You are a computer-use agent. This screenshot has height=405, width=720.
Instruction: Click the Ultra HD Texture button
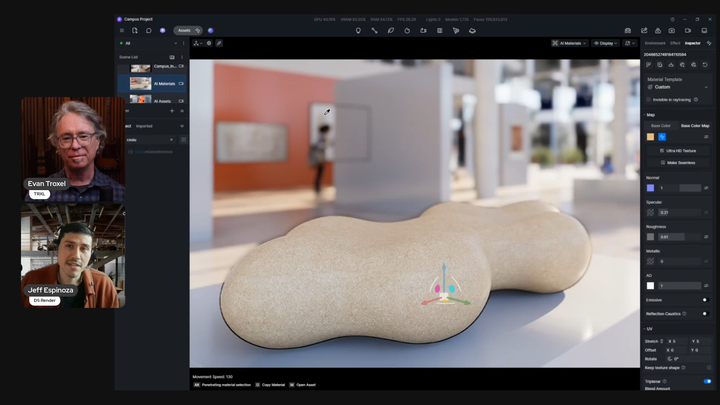coord(678,151)
